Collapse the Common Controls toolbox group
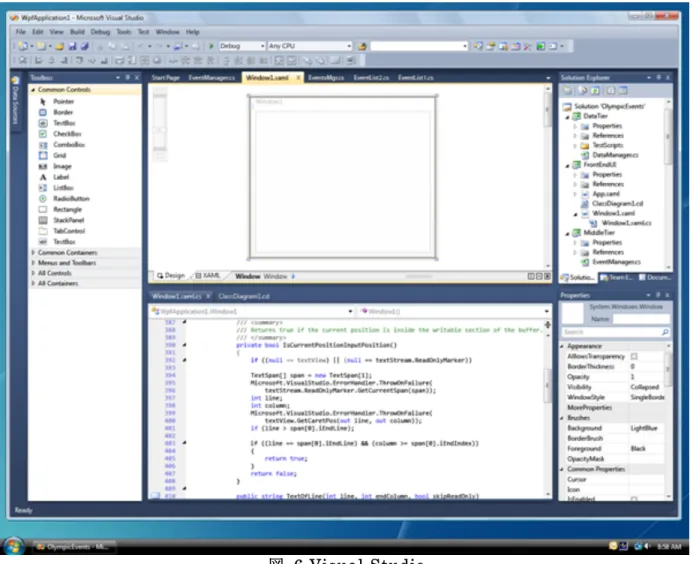The width and height of the screenshot is (693, 564). pyautogui.click(x=33, y=90)
